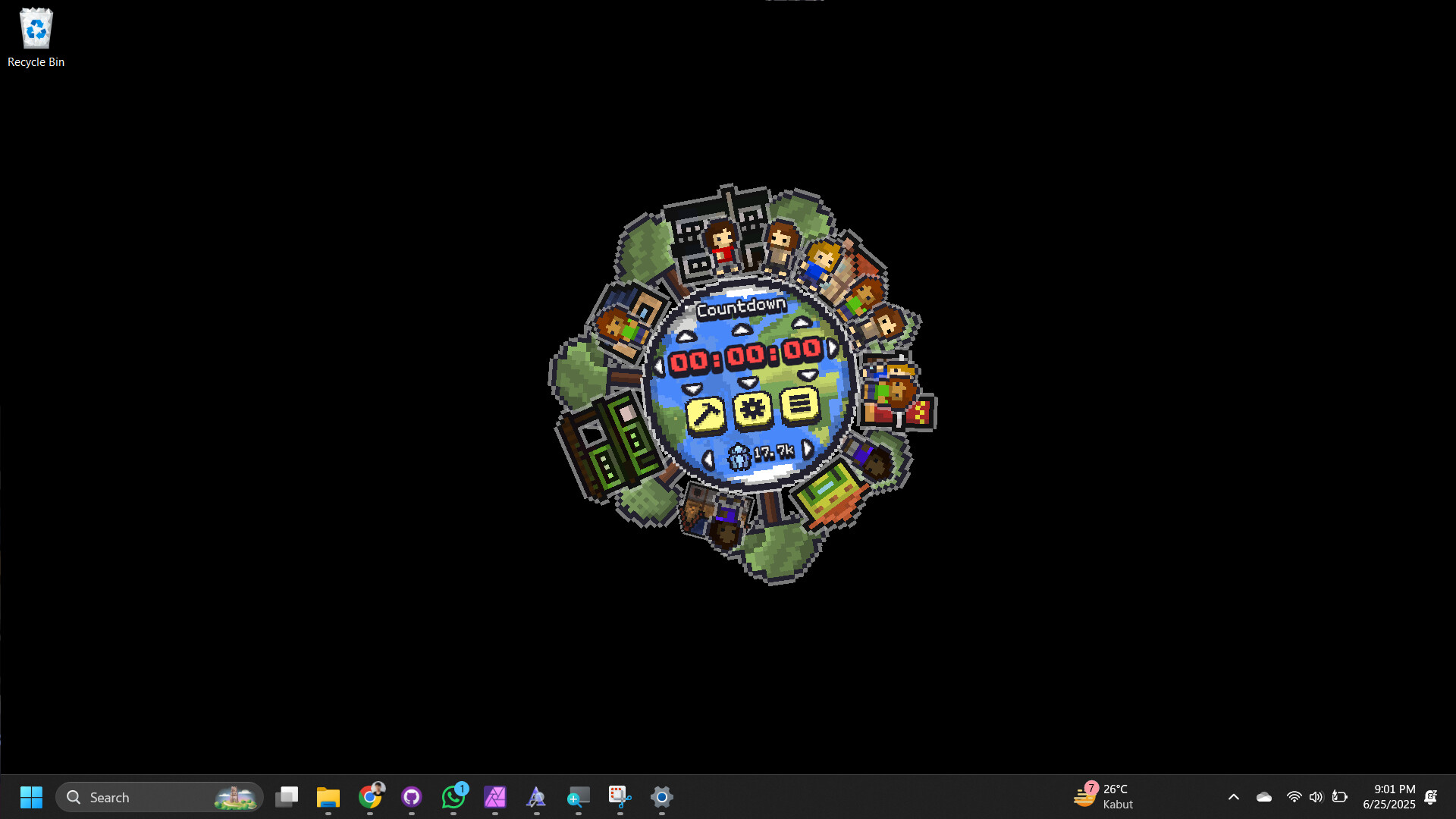Open File Explorer from taskbar
The width and height of the screenshot is (1456, 819).
point(328,797)
